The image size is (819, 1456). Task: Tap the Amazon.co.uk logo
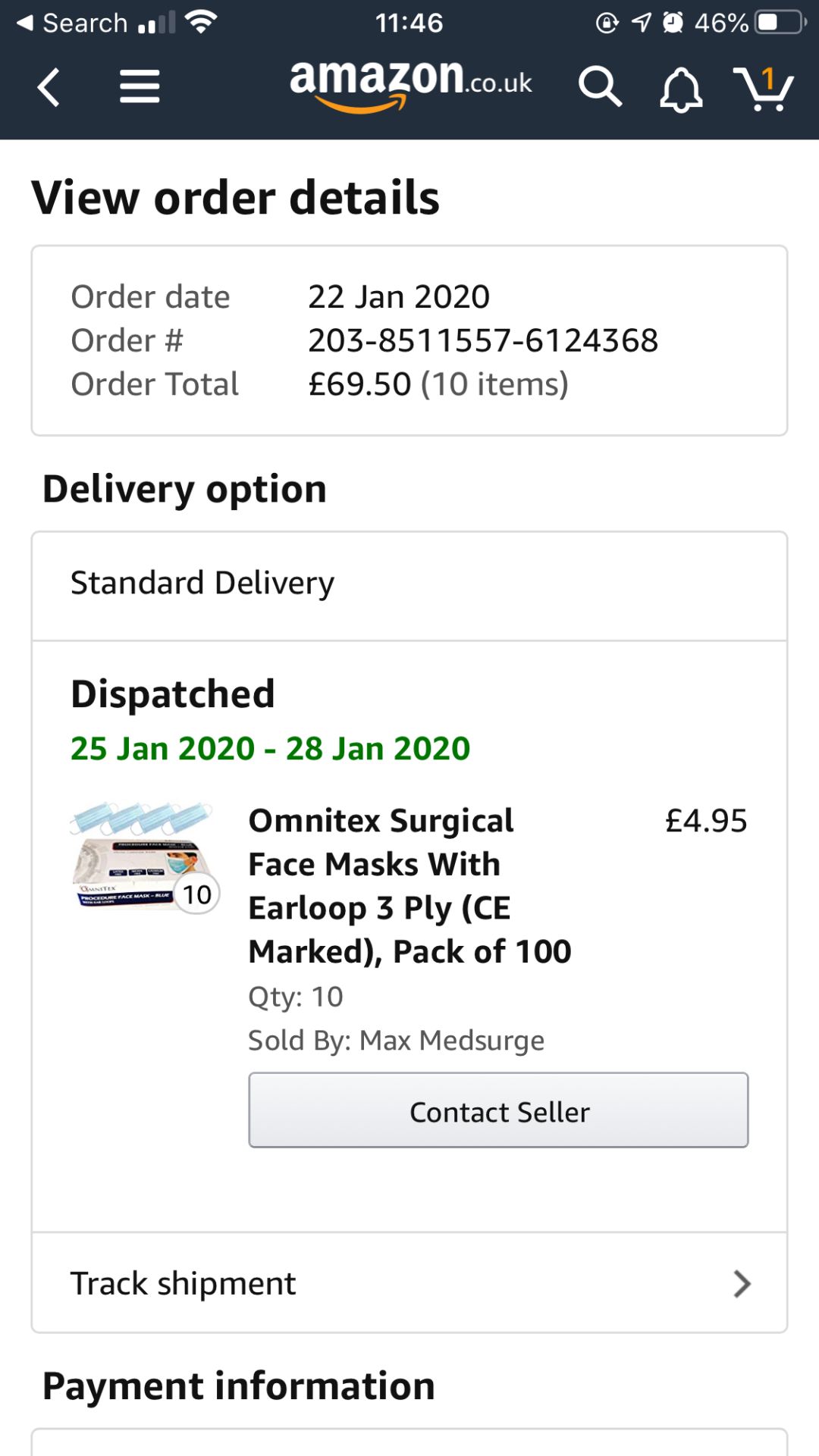click(x=410, y=84)
